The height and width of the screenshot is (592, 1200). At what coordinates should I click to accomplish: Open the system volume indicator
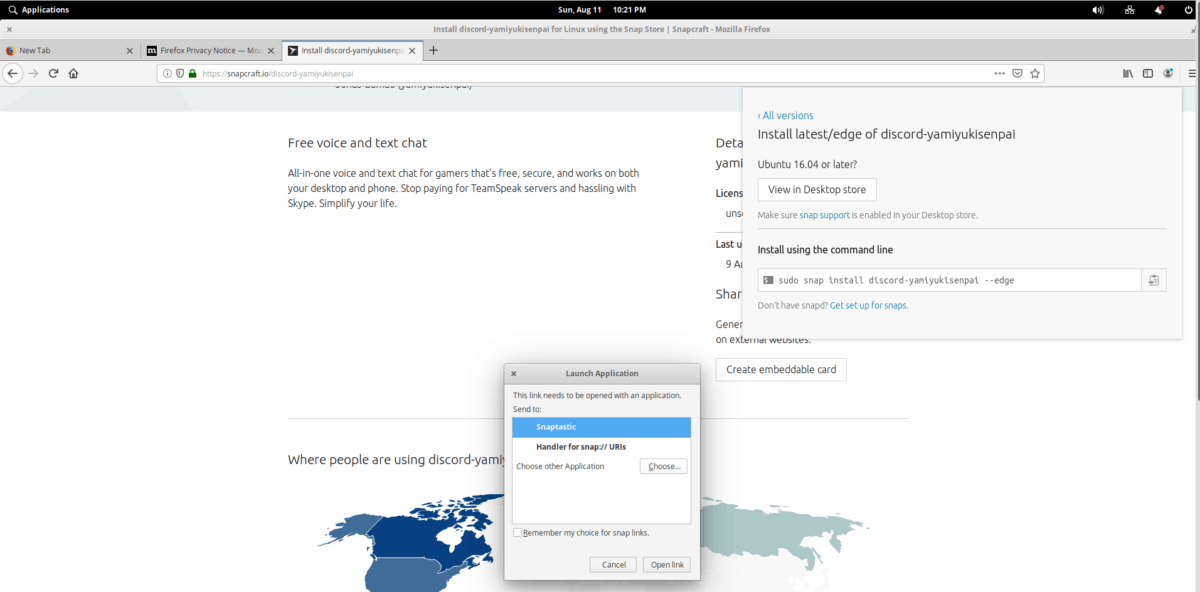[x=1099, y=10]
